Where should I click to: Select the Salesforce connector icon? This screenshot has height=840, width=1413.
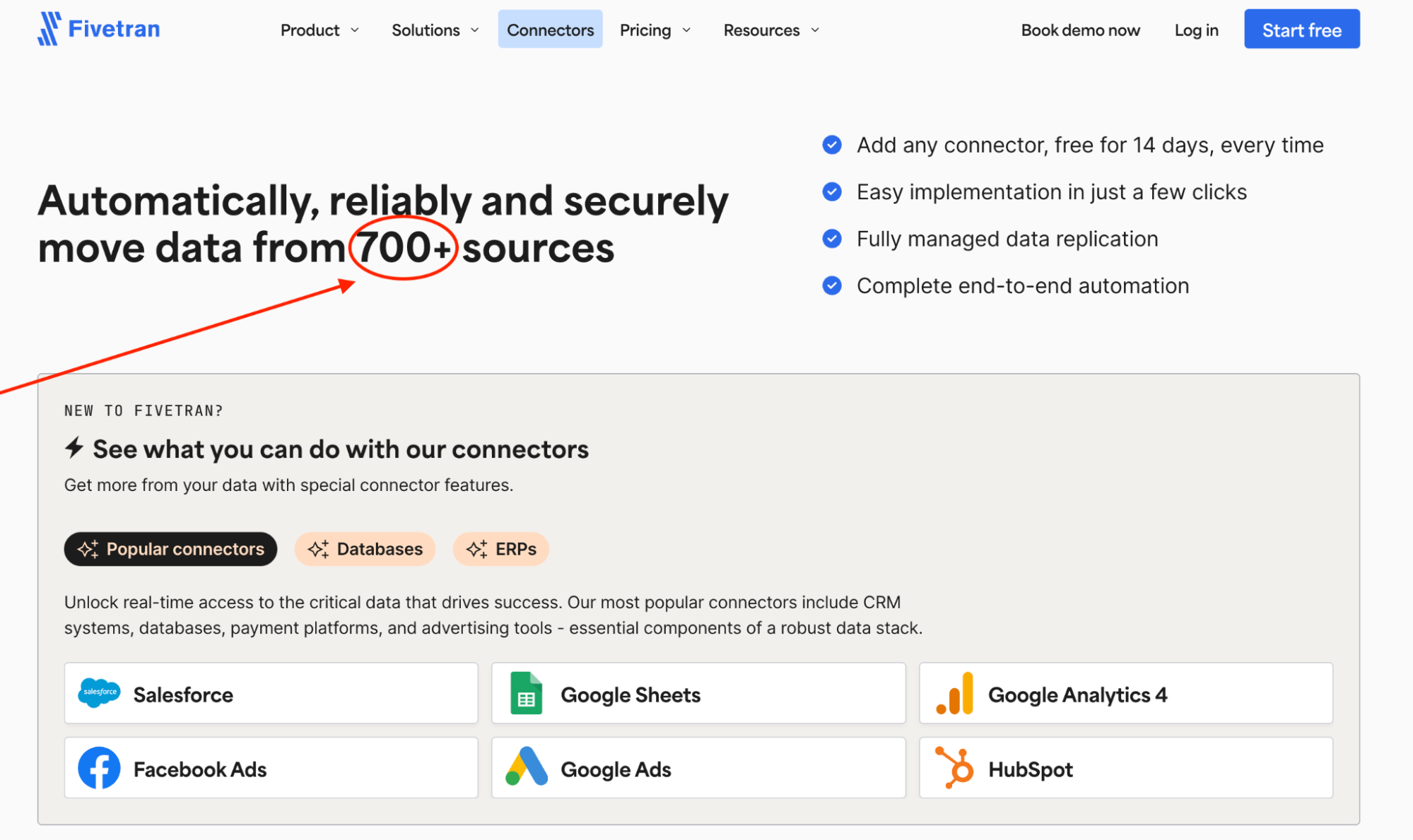[99, 694]
